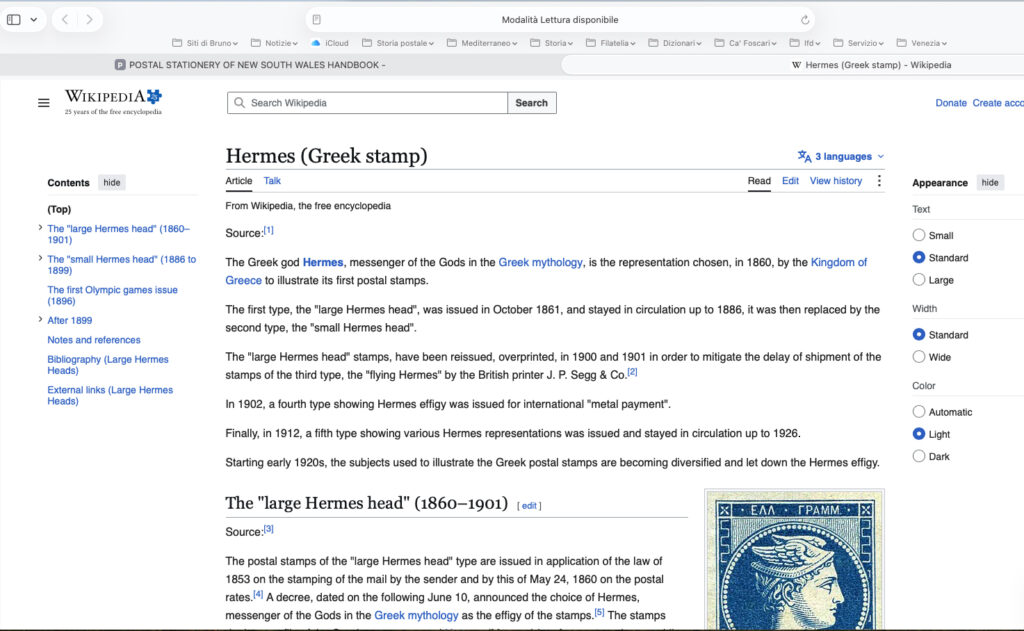Toggle Safari sidebar icon
This screenshot has height=631, width=1024.
click(x=14, y=20)
